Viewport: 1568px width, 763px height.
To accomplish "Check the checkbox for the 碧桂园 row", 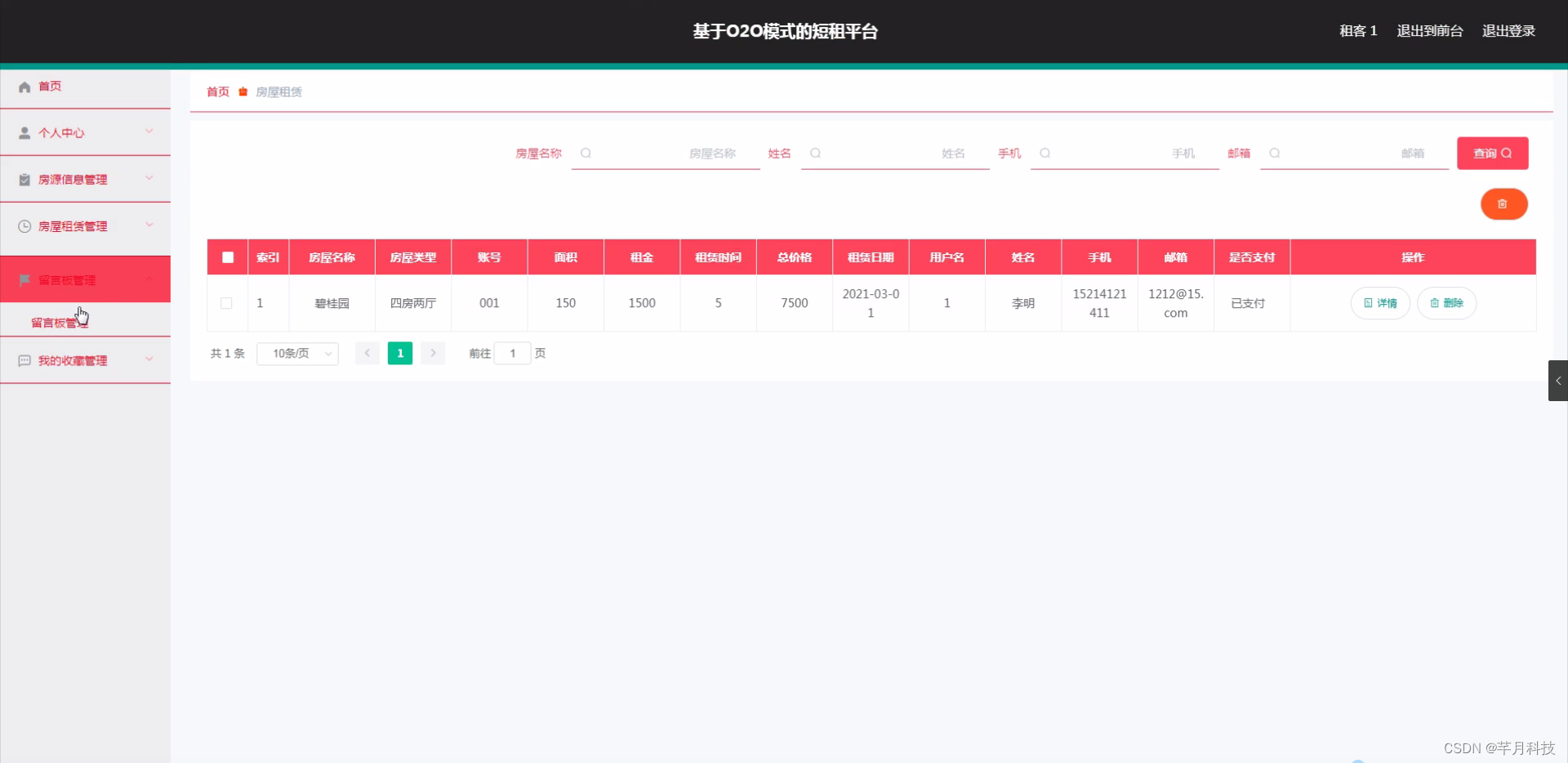I will (226, 303).
